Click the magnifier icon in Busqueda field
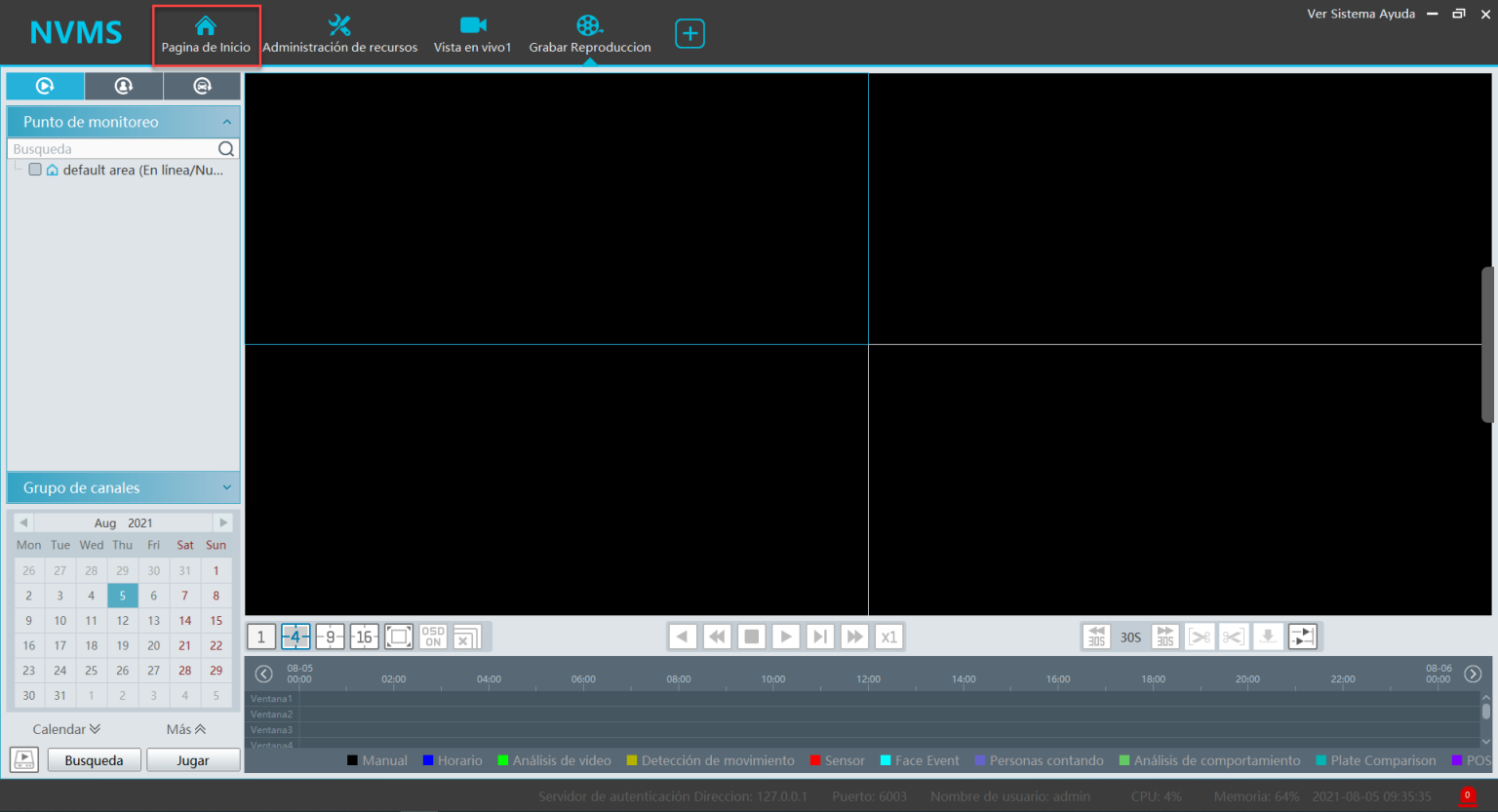Viewport: 1498px width, 812px height. pyautogui.click(x=226, y=149)
